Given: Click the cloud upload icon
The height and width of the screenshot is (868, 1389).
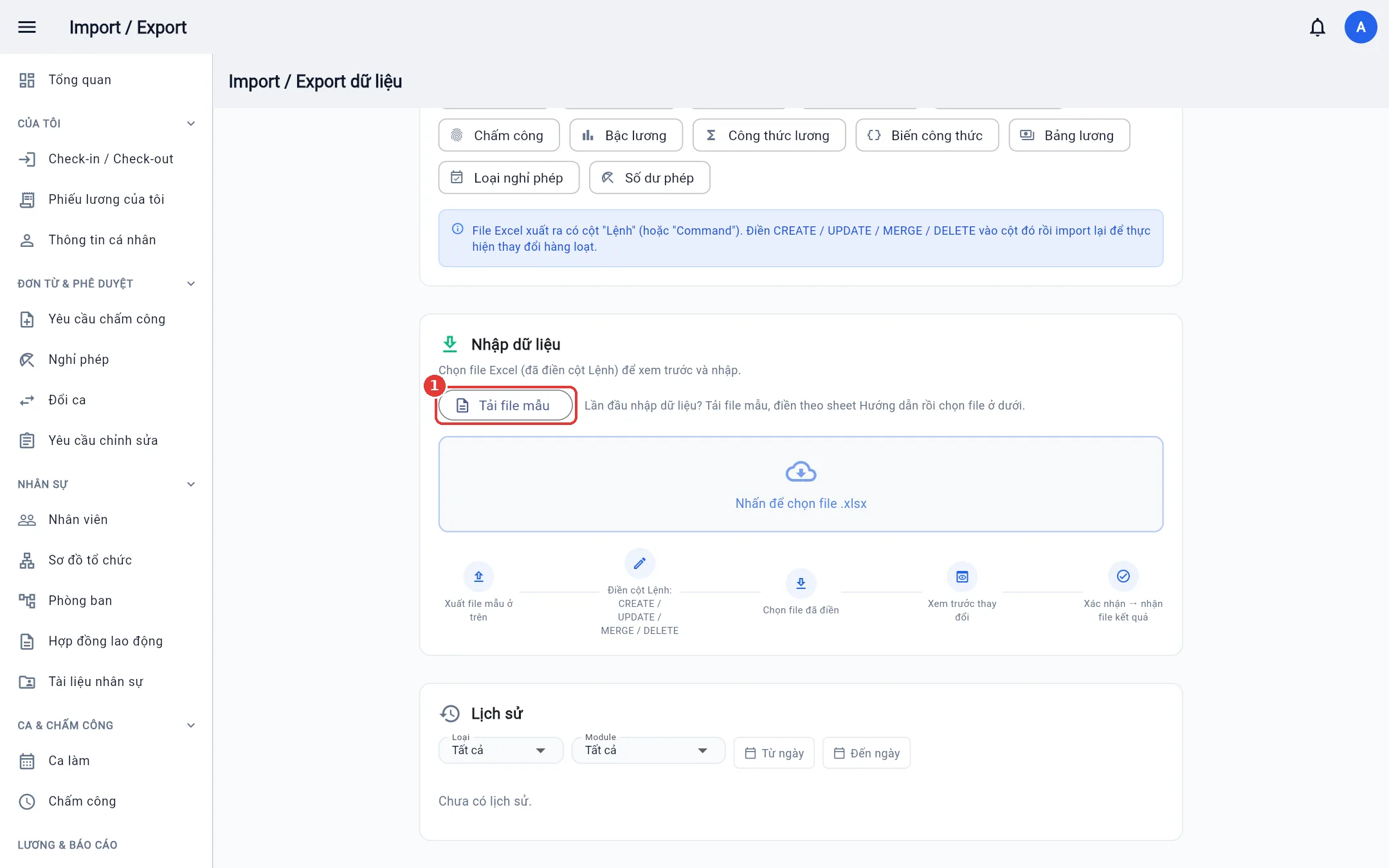Looking at the screenshot, I should [x=801, y=472].
